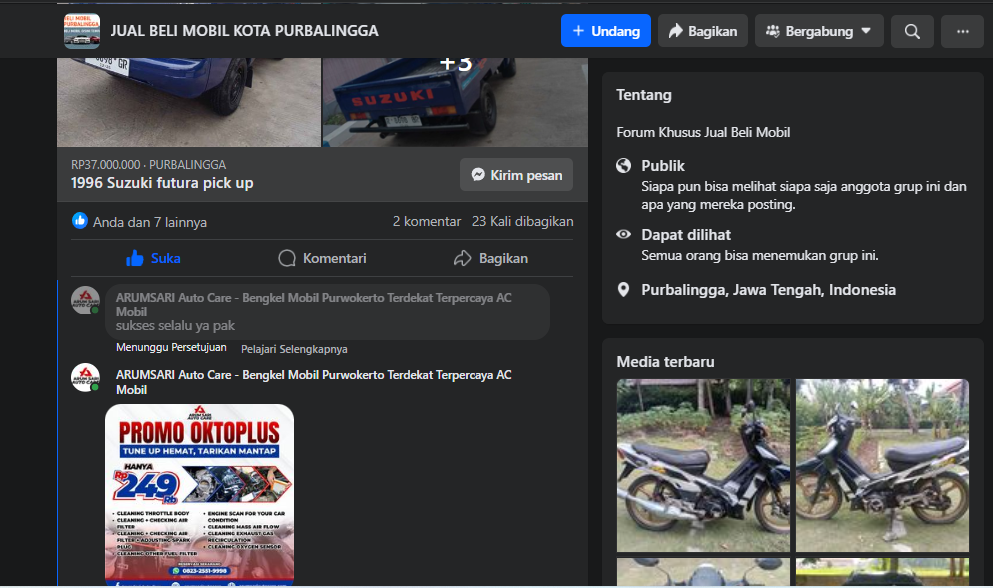993x588 pixels.
Task: Click the '1996 Suzuki futura pick up' listing title
Action: click(162, 183)
